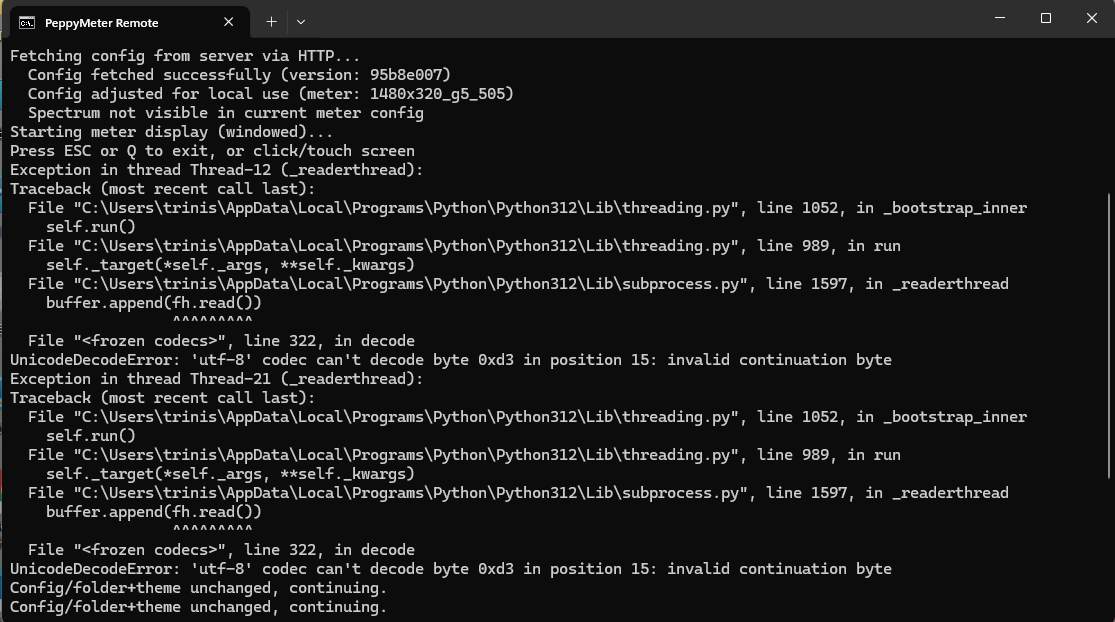Click the "Spectrum not visible" message line
Image resolution: width=1115 pixels, height=622 pixels.
tap(225, 113)
